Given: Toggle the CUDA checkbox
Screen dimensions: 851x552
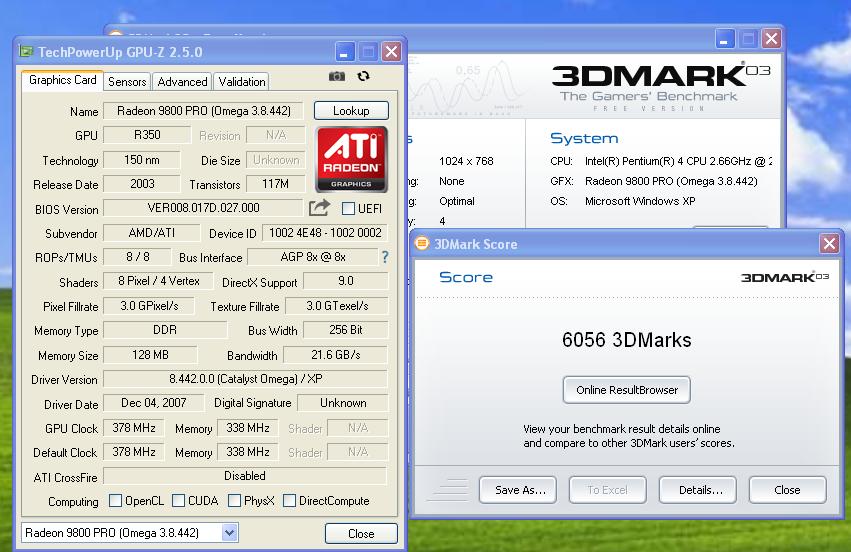Looking at the screenshot, I should [178, 500].
